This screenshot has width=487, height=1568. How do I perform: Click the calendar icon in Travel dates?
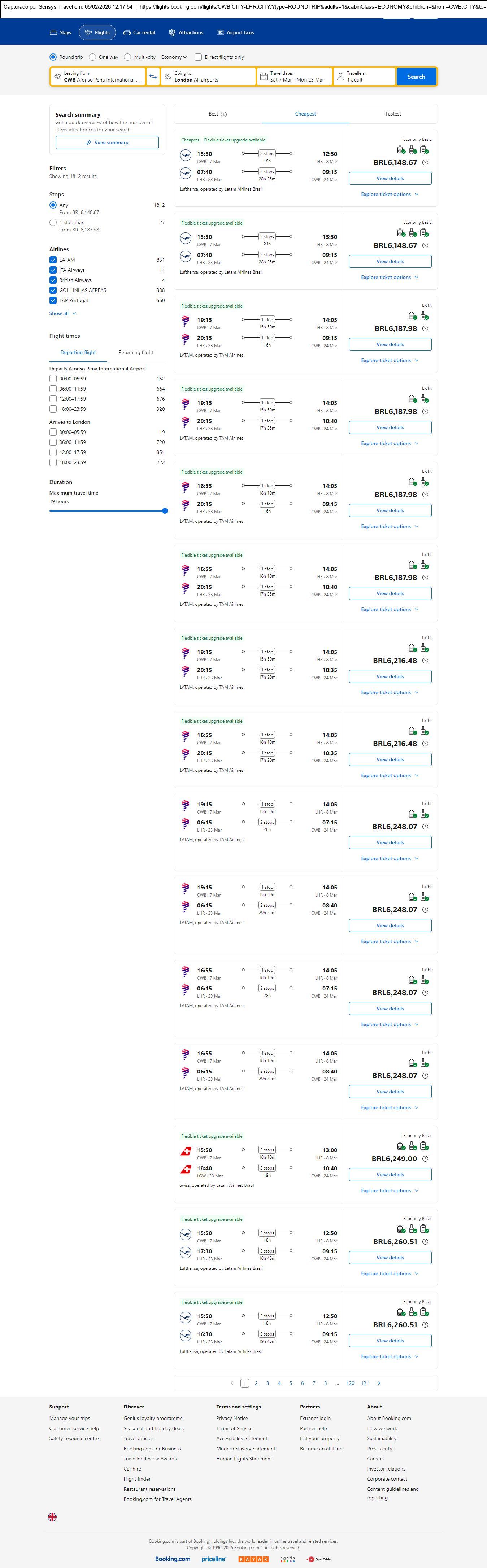(264, 77)
